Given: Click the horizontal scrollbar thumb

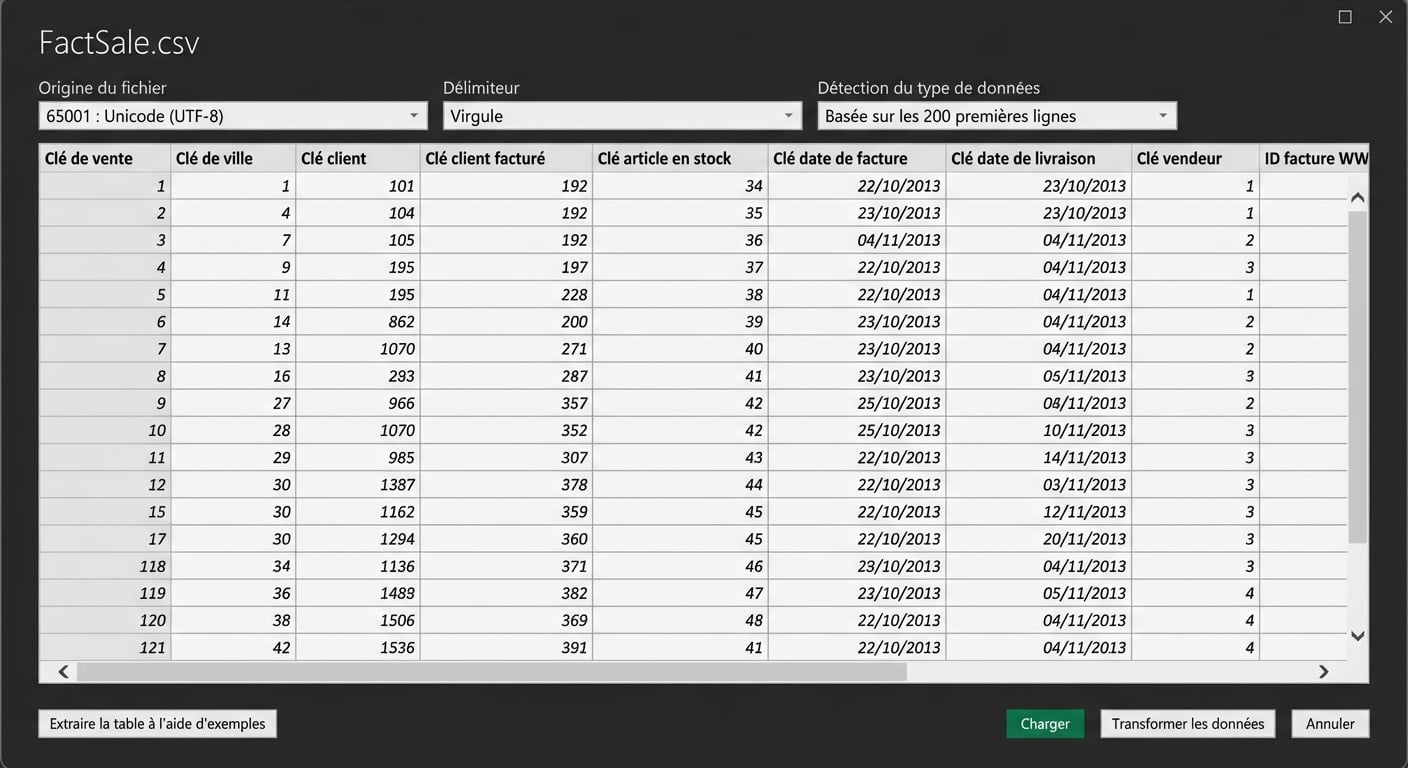Looking at the screenshot, I should pos(490,672).
